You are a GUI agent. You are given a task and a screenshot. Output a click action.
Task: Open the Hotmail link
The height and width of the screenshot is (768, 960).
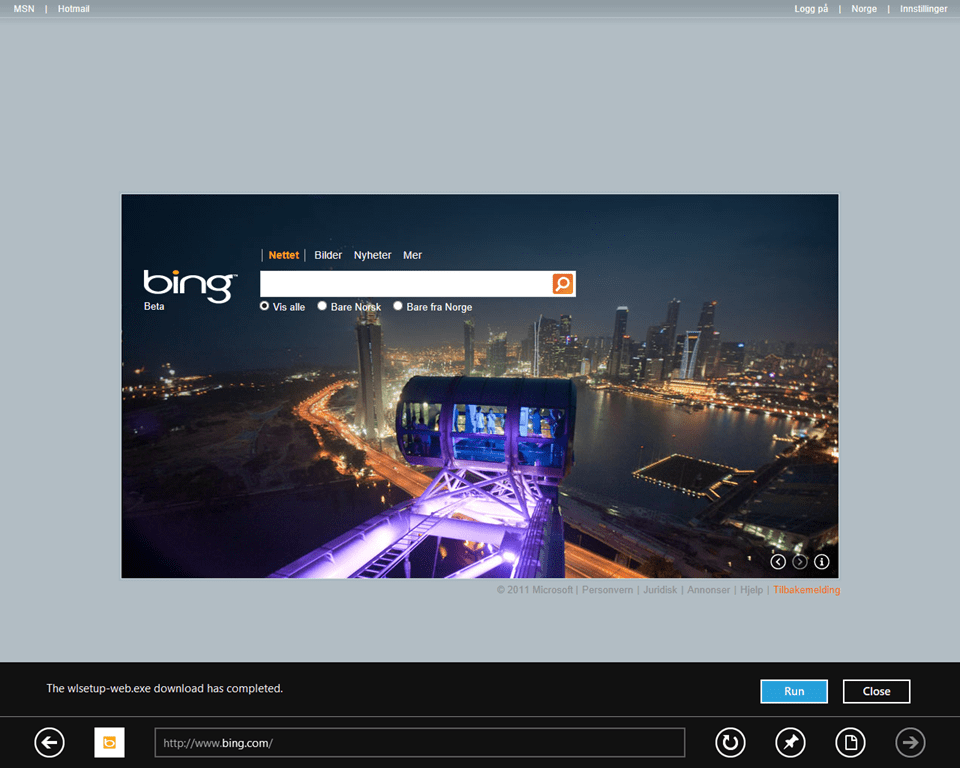[x=73, y=9]
